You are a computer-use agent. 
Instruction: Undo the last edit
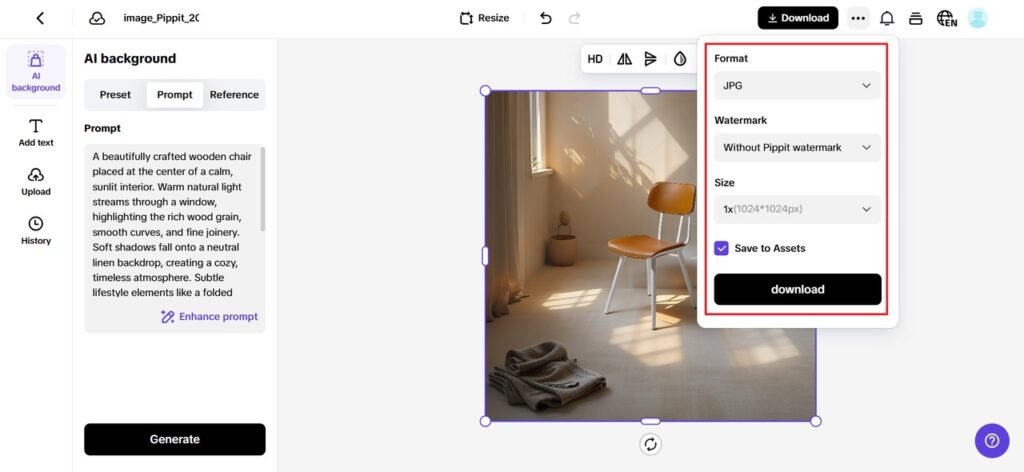click(x=545, y=18)
